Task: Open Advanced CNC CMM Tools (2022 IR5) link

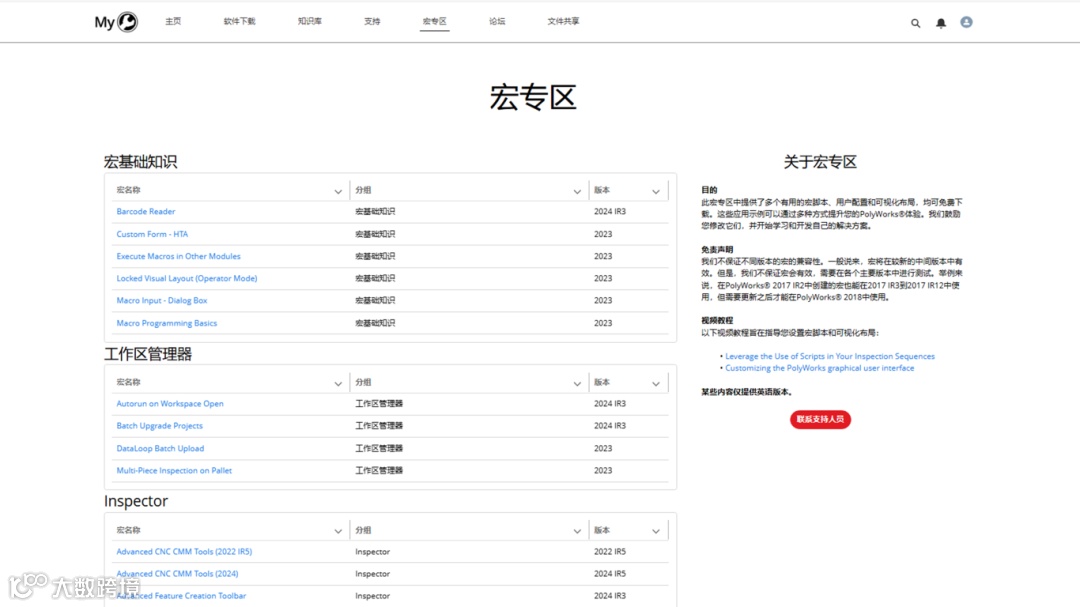Action: point(184,552)
